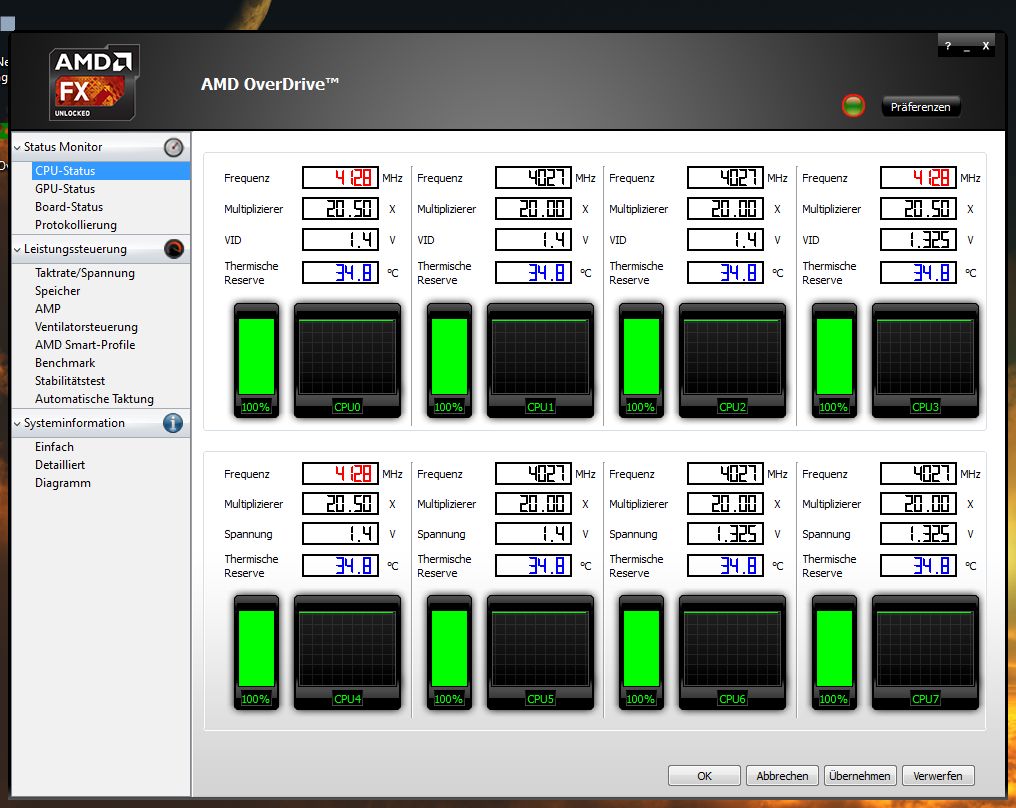This screenshot has height=808, width=1016.
Task: Click the Status Monitor gauge icon
Action: (x=173, y=147)
